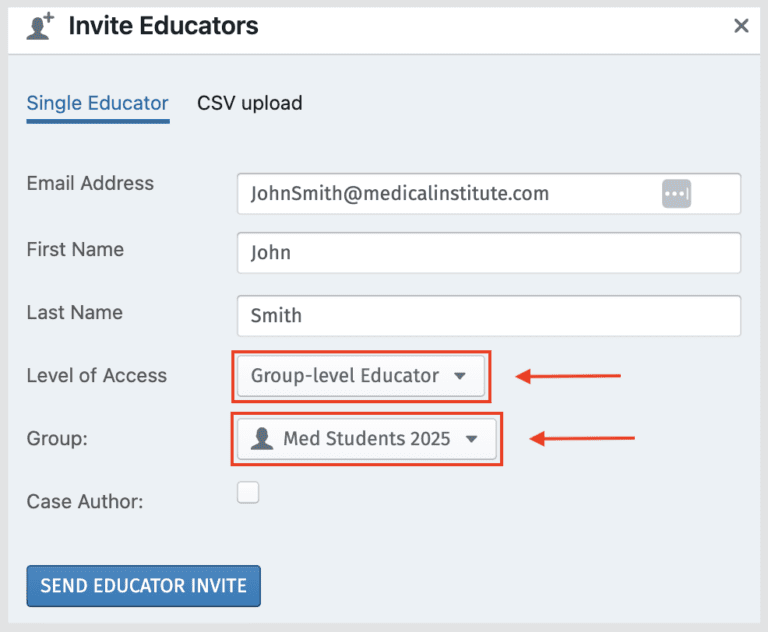The height and width of the screenshot is (632, 768).
Task: Click the Case Author label text
Action: pyautogui.click(x=85, y=501)
